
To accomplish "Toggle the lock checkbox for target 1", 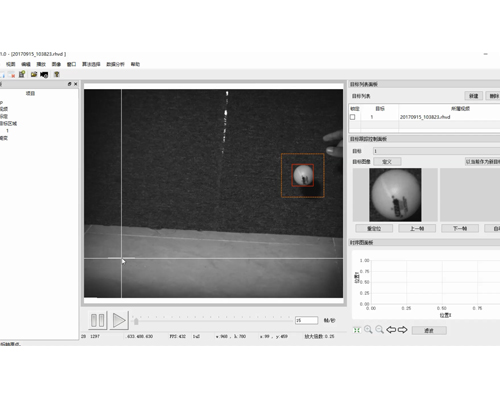I will [x=353, y=117].
